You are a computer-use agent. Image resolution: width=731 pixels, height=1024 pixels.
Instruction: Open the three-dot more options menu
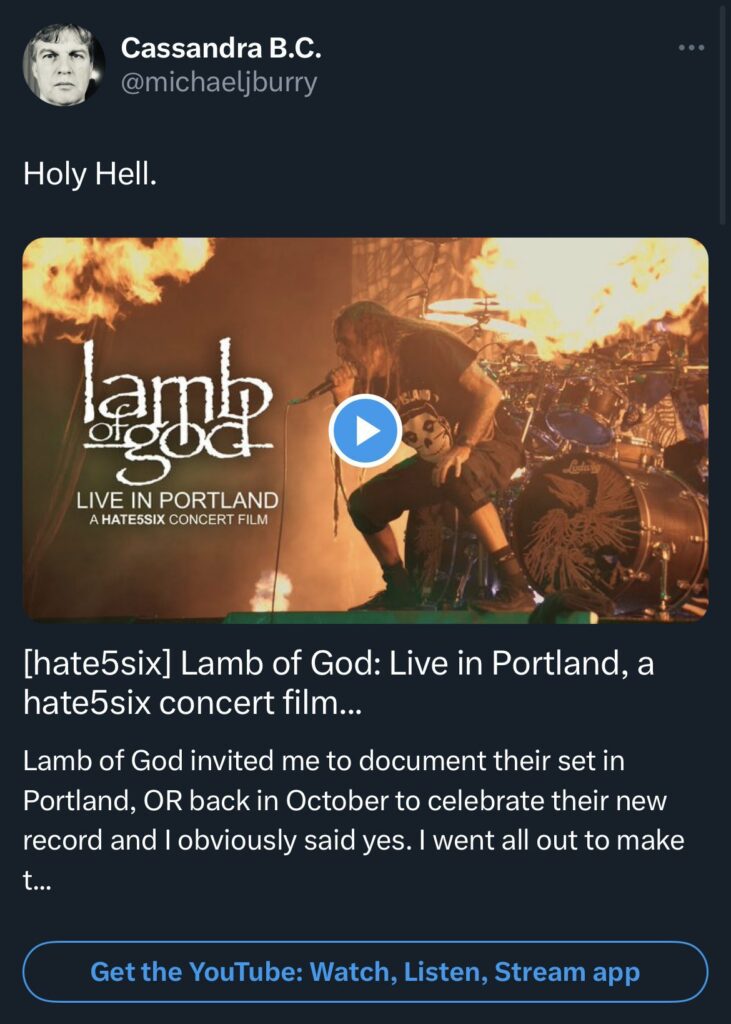coord(691,48)
